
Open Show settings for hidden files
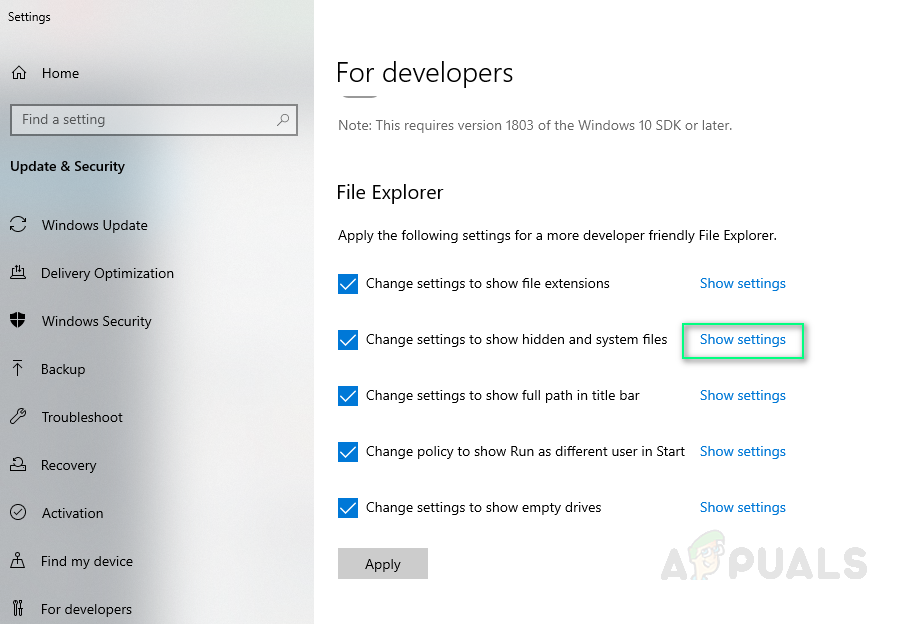(x=743, y=340)
